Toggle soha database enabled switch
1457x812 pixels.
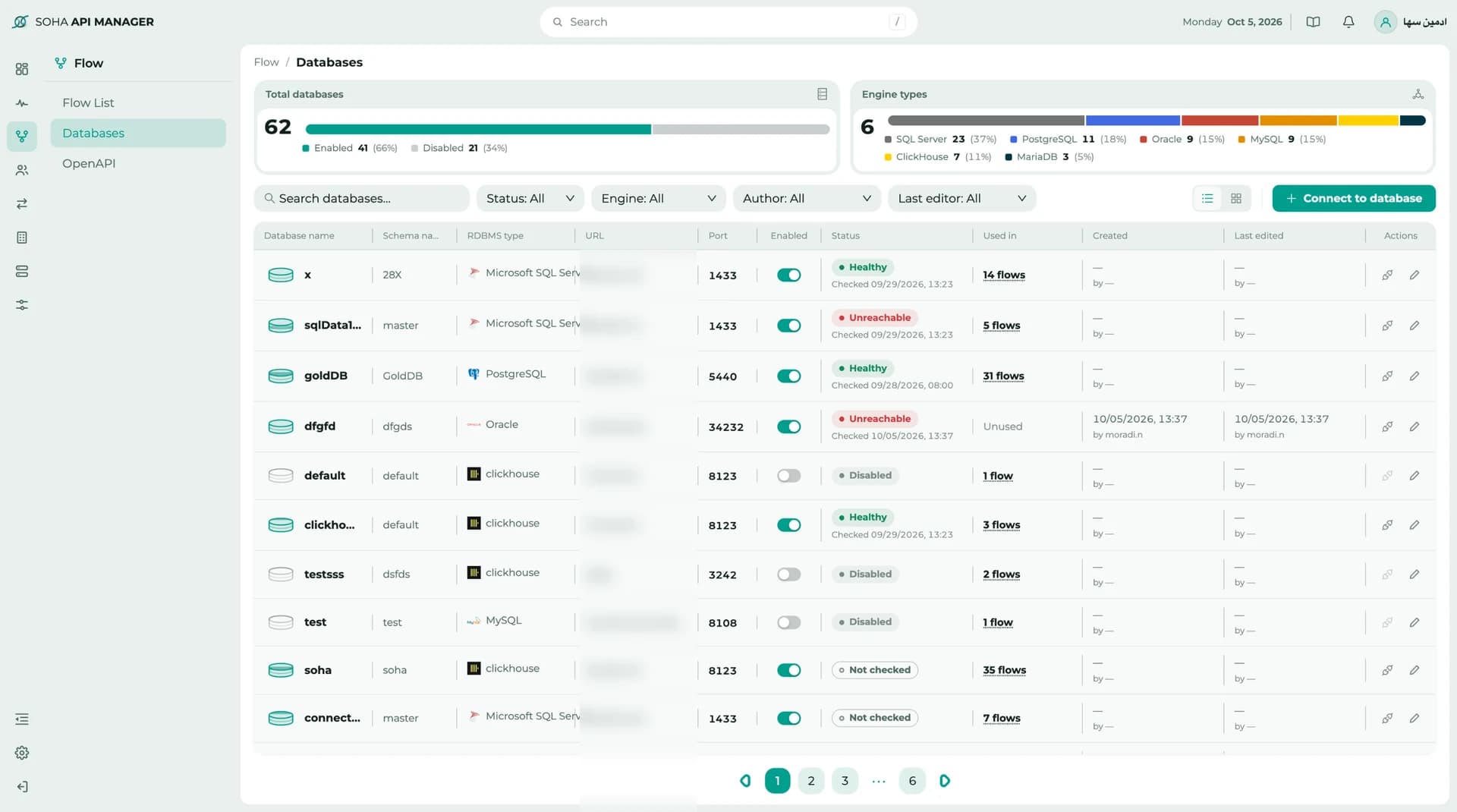pyautogui.click(x=788, y=671)
